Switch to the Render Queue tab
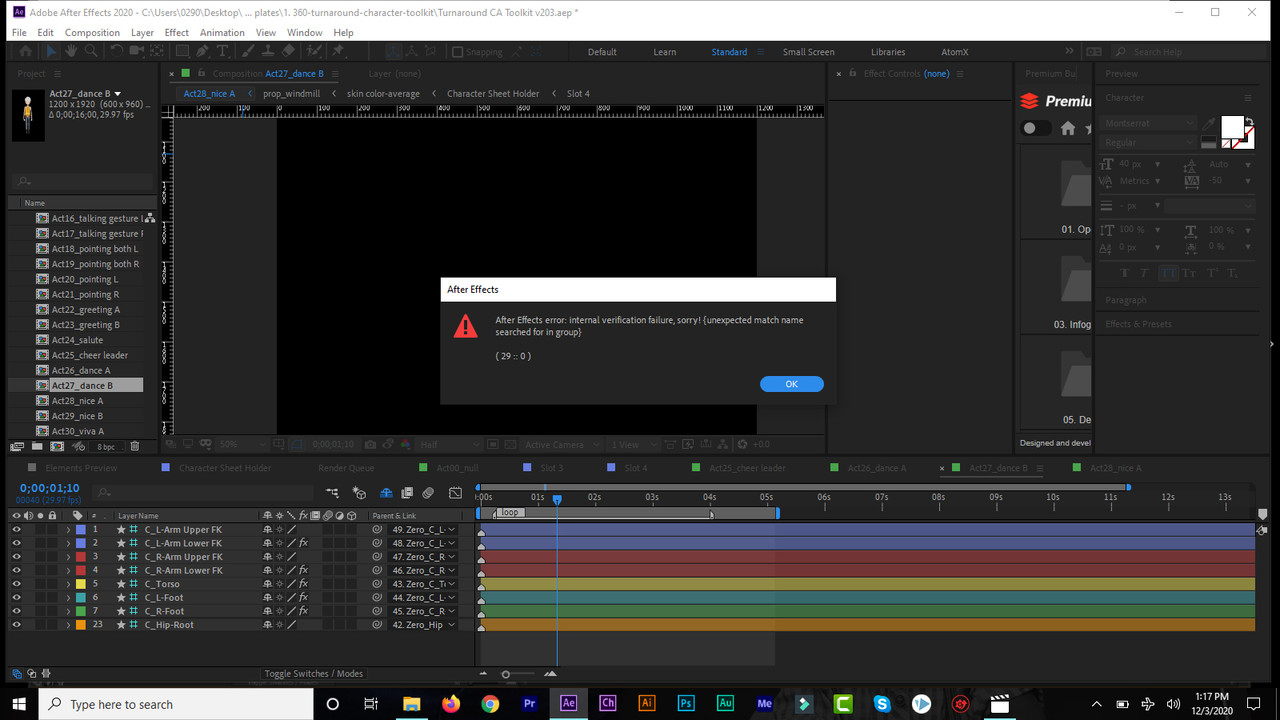 click(346, 468)
